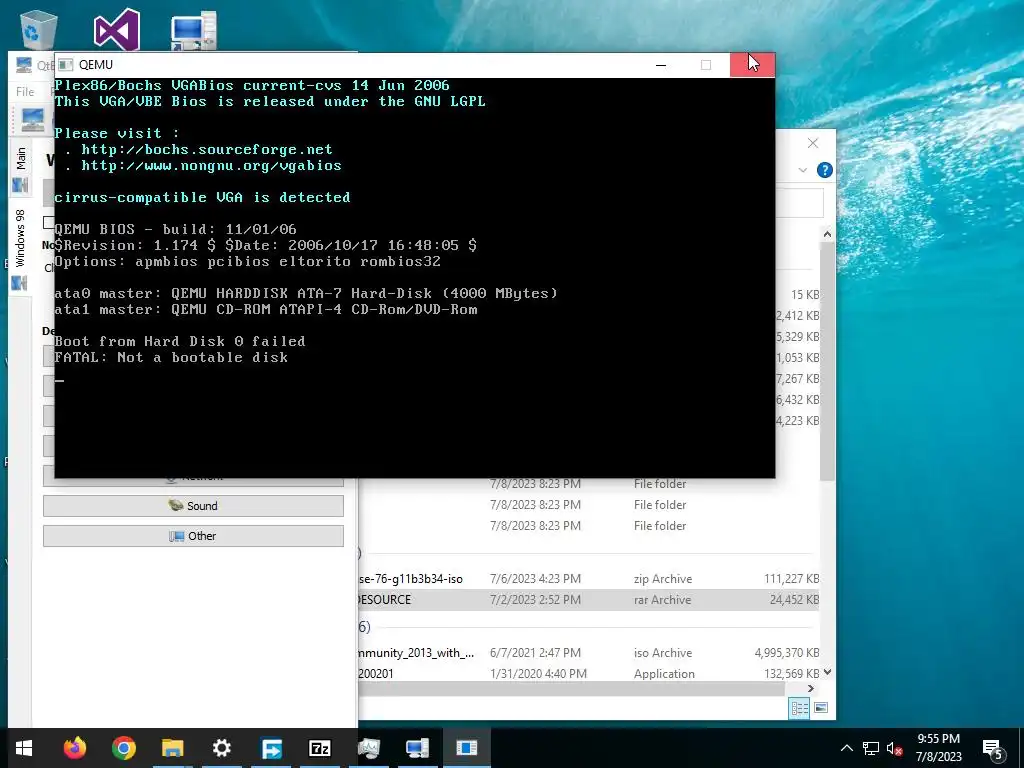The height and width of the screenshot is (768, 1024).
Task: Click the 7,267 KB file size entry
Action: 797,379
